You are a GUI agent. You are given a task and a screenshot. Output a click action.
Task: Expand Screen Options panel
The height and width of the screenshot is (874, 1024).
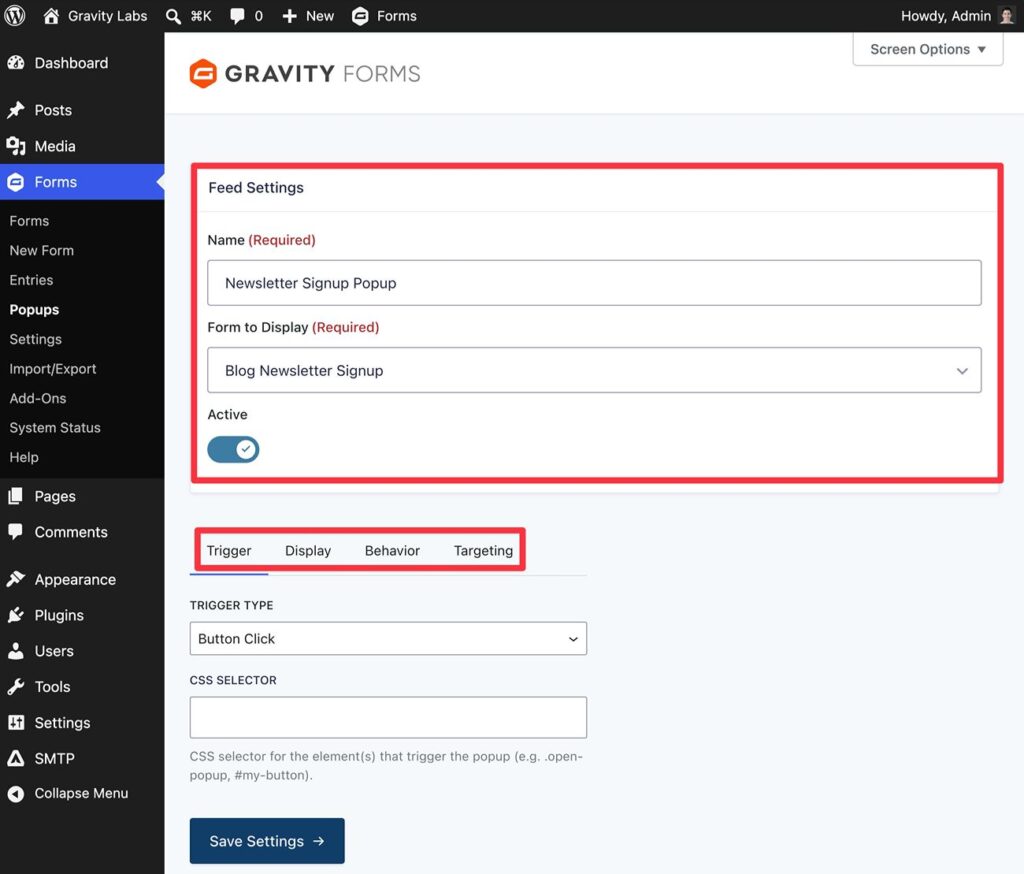pos(927,49)
